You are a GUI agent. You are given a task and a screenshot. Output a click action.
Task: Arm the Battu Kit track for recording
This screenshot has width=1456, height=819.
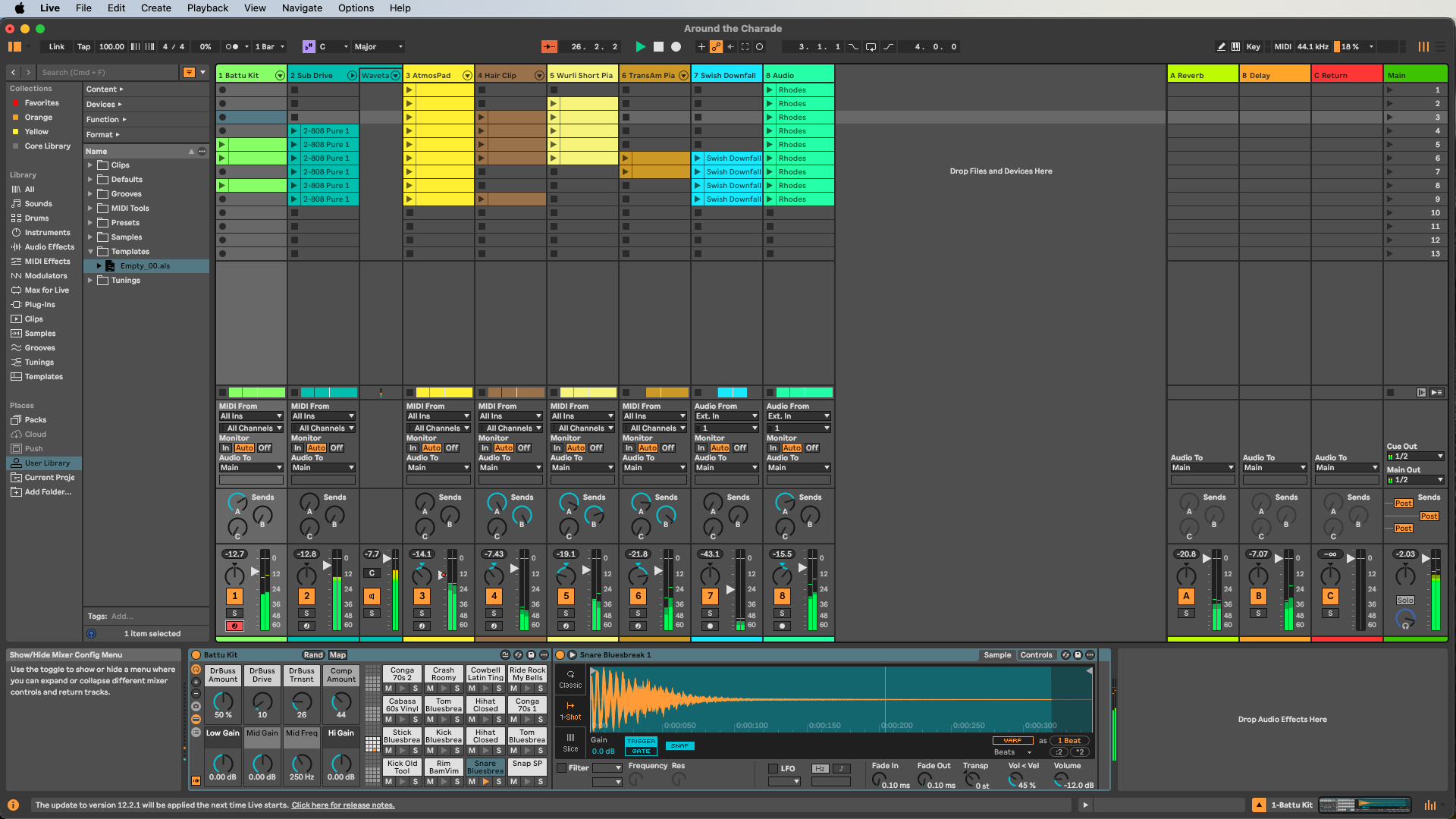pos(234,626)
